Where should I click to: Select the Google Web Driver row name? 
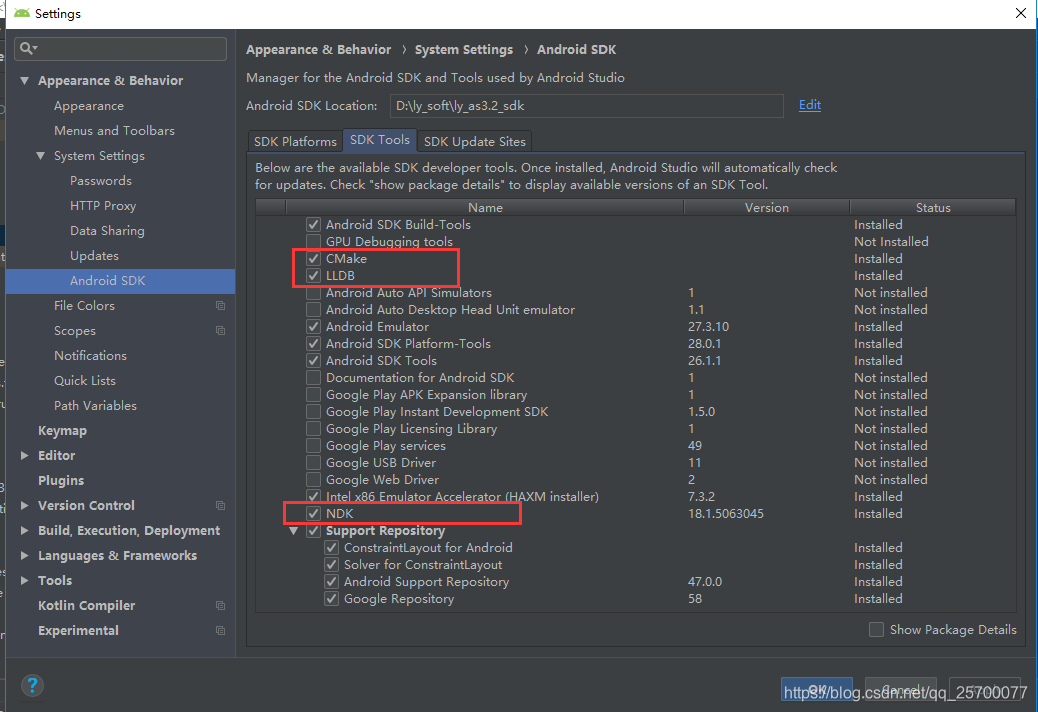(x=382, y=480)
